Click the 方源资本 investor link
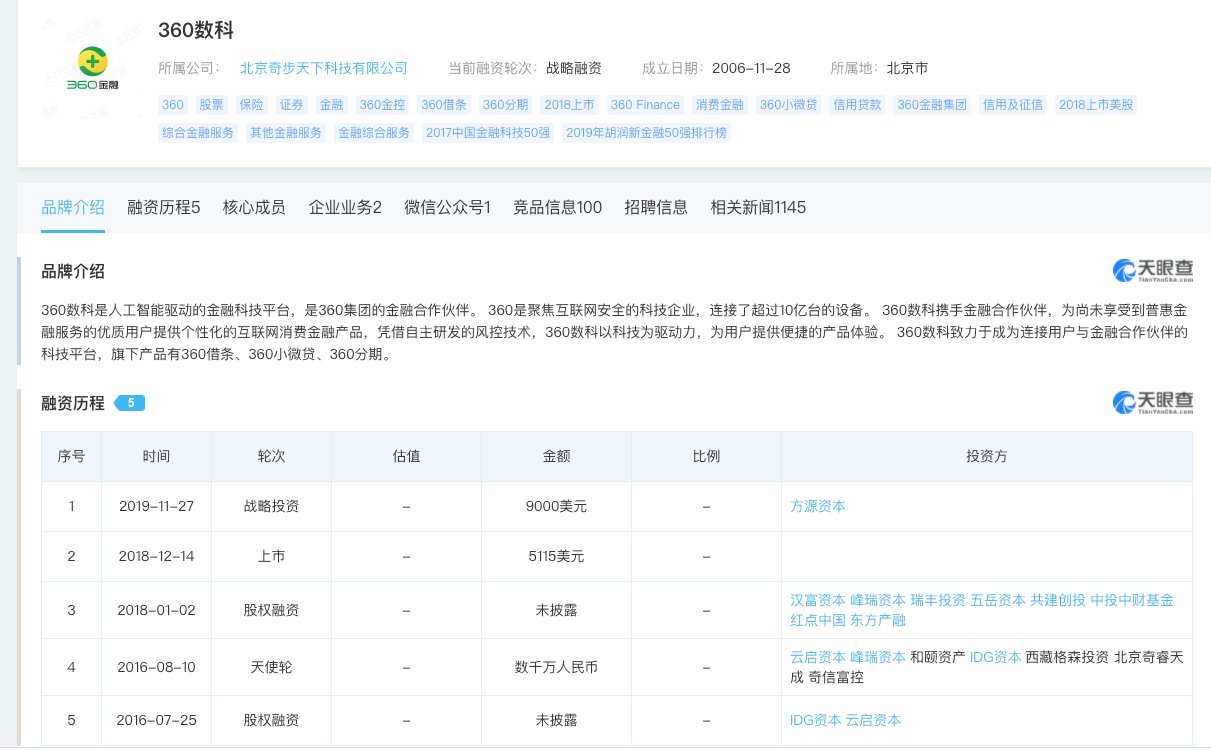 click(818, 506)
